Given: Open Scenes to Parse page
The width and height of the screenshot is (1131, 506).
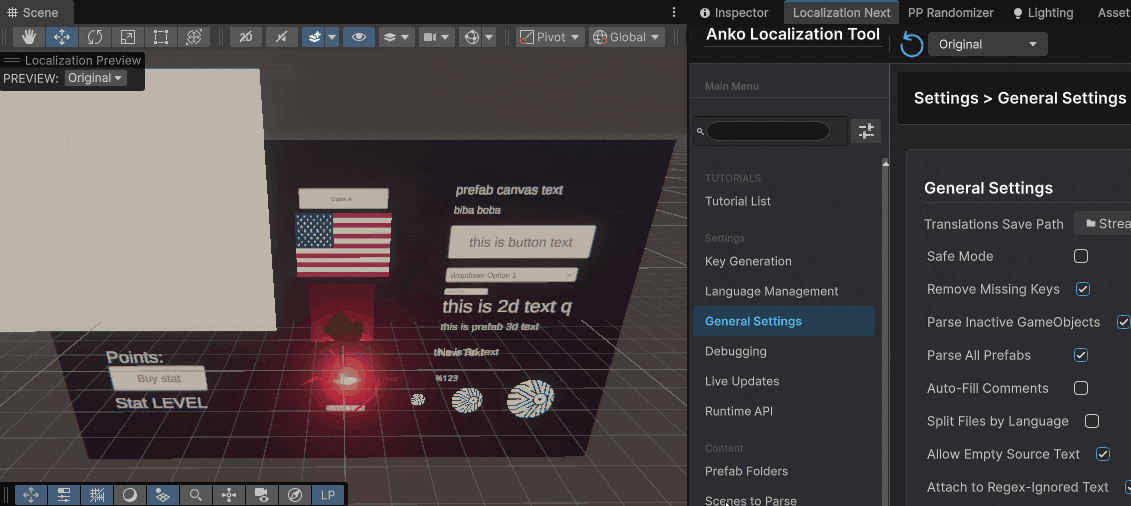Looking at the screenshot, I should pyautogui.click(x=750, y=500).
